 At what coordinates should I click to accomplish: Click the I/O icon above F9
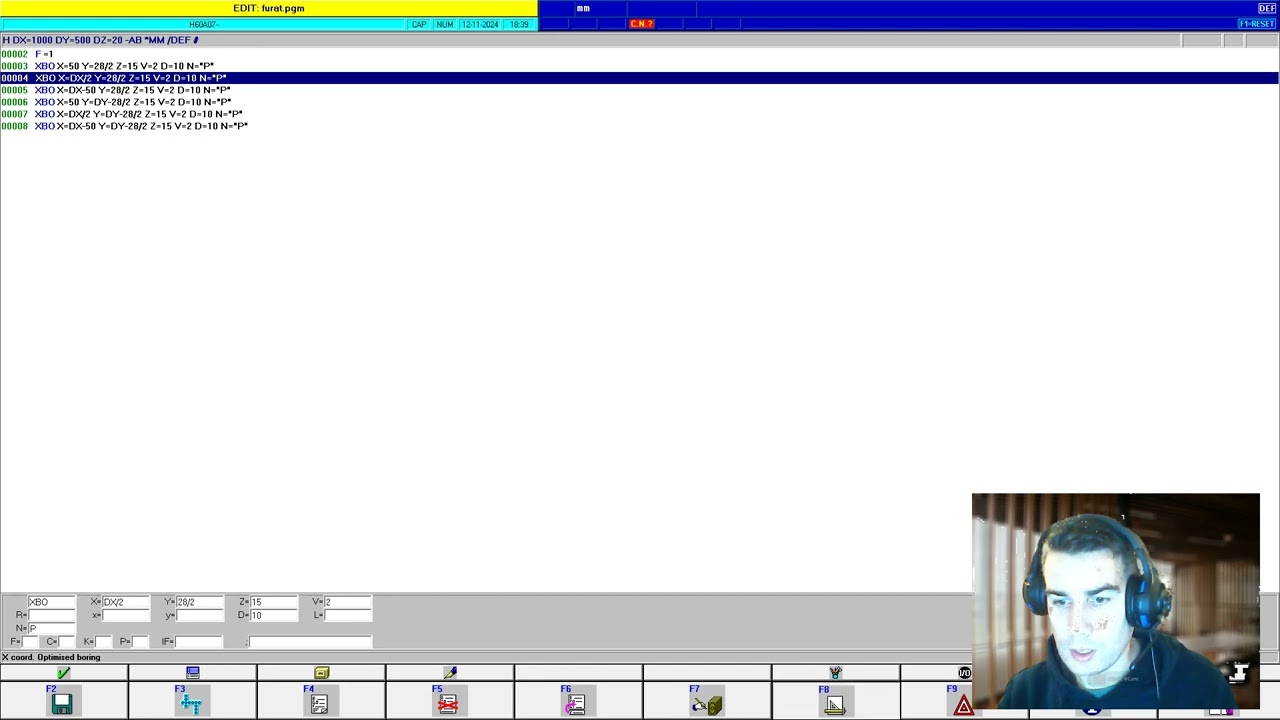pos(964,673)
